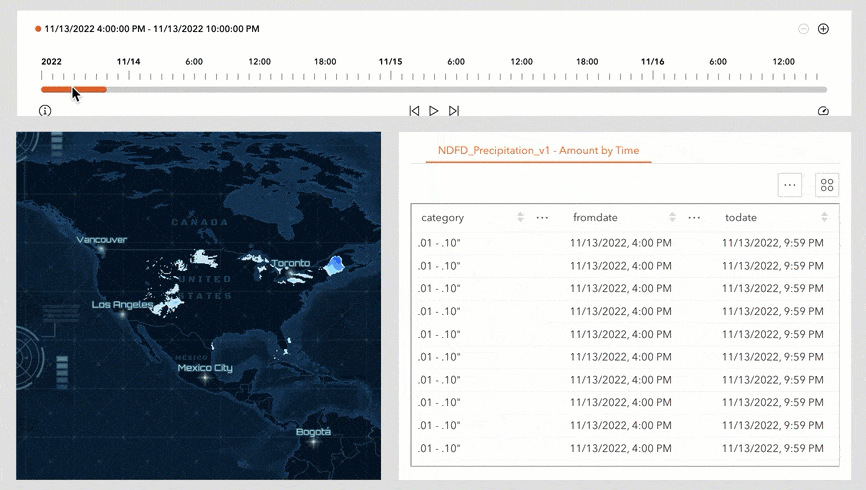Open the timeline info icon
The height and width of the screenshot is (490, 866).
[x=45, y=111]
